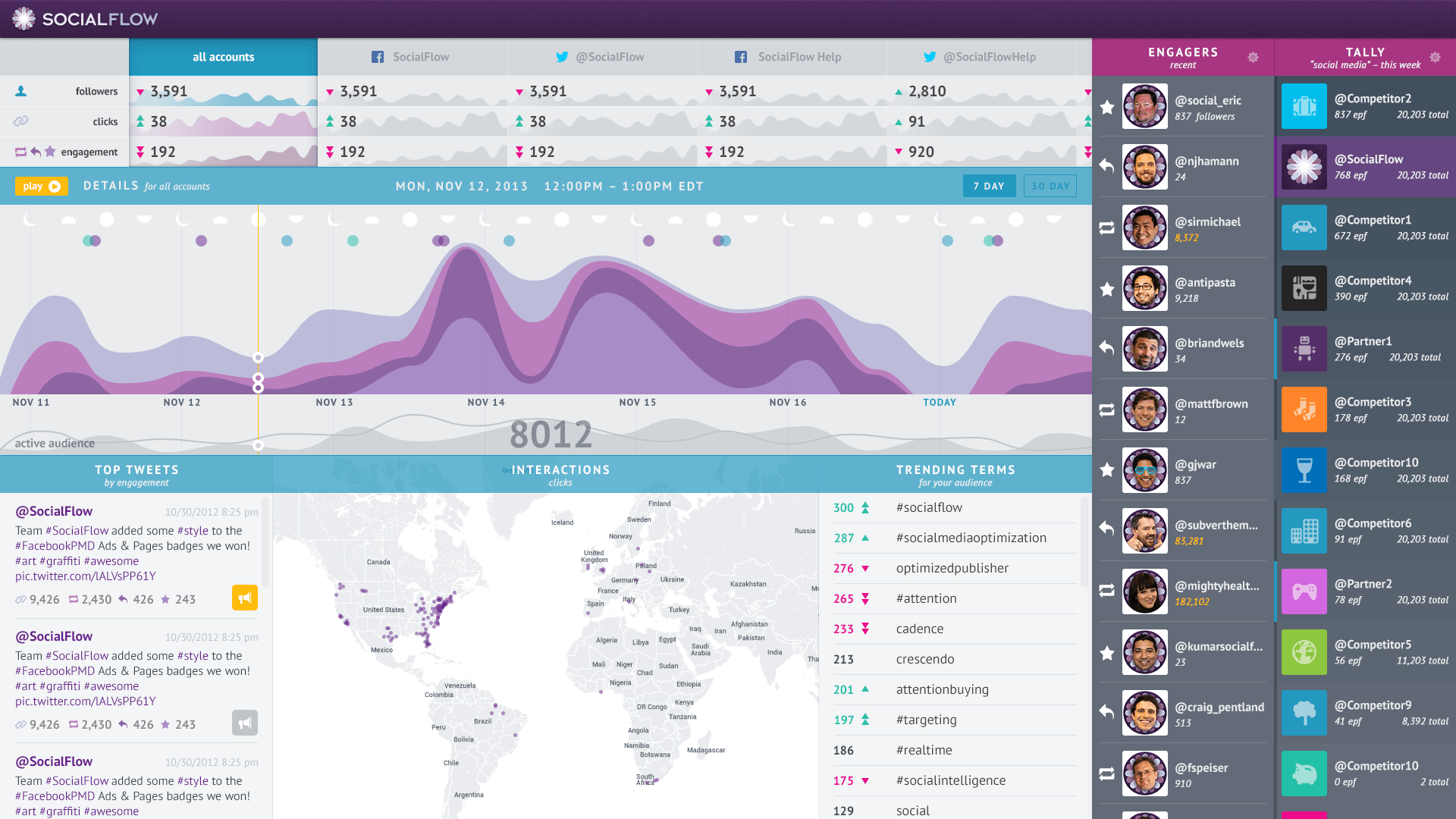The width and height of the screenshot is (1456, 819).
Task: Open Engagers panel settings gear
Action: tap(1253, 58)
